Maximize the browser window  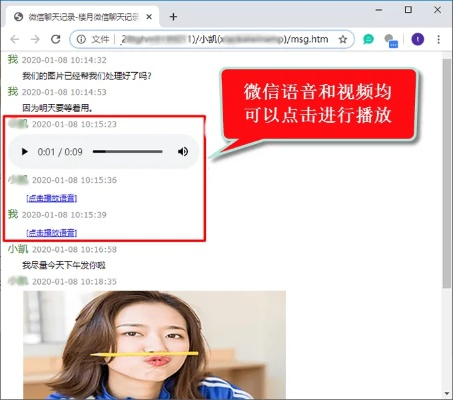(408, 10)
